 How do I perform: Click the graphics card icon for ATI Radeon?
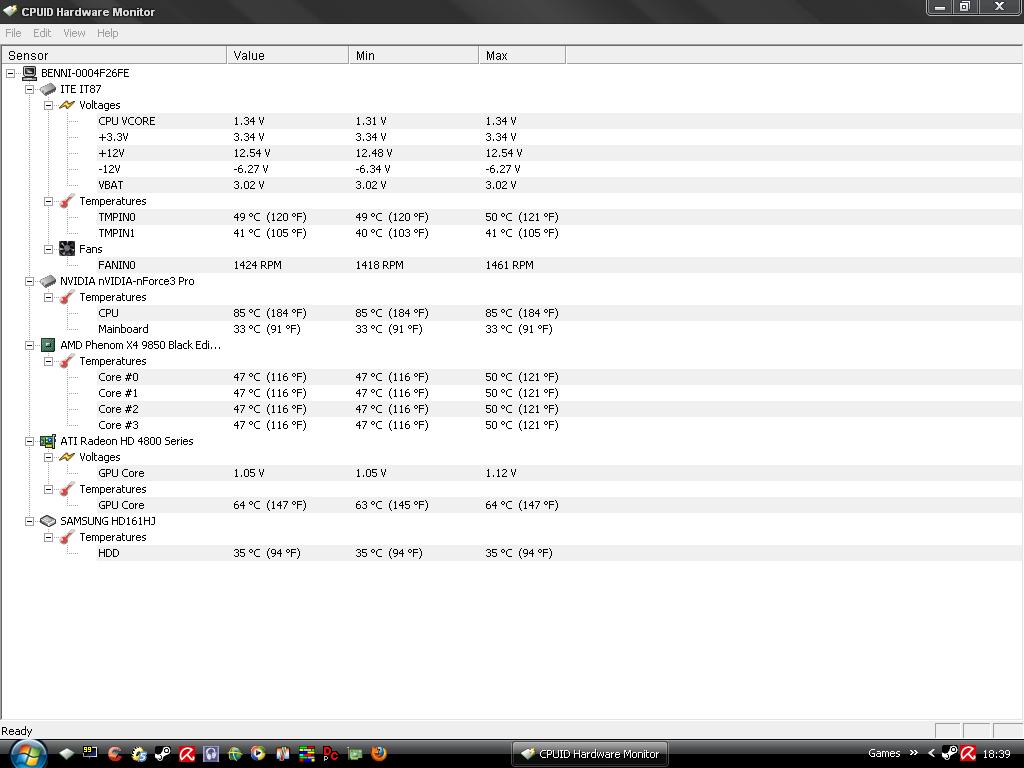tap(48, 441)
